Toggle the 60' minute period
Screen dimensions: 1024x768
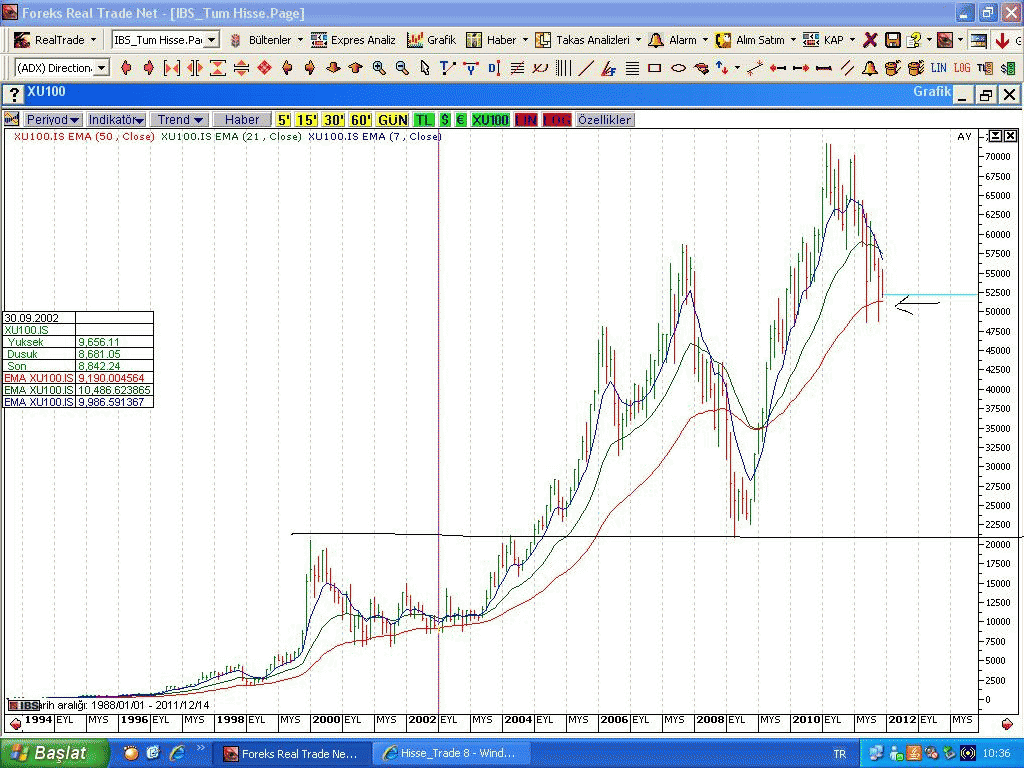click(x=360, y=120)
